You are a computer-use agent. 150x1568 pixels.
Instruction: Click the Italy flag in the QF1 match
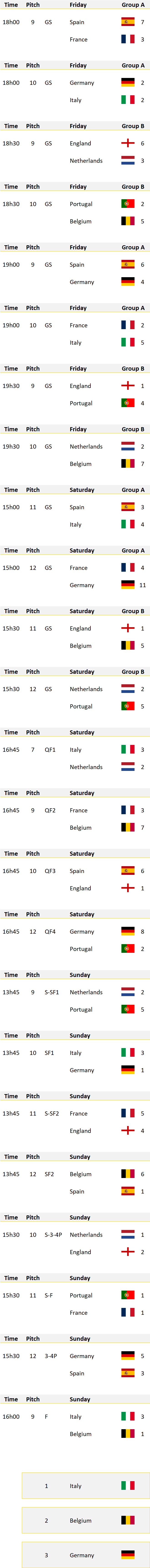point(127,750)
